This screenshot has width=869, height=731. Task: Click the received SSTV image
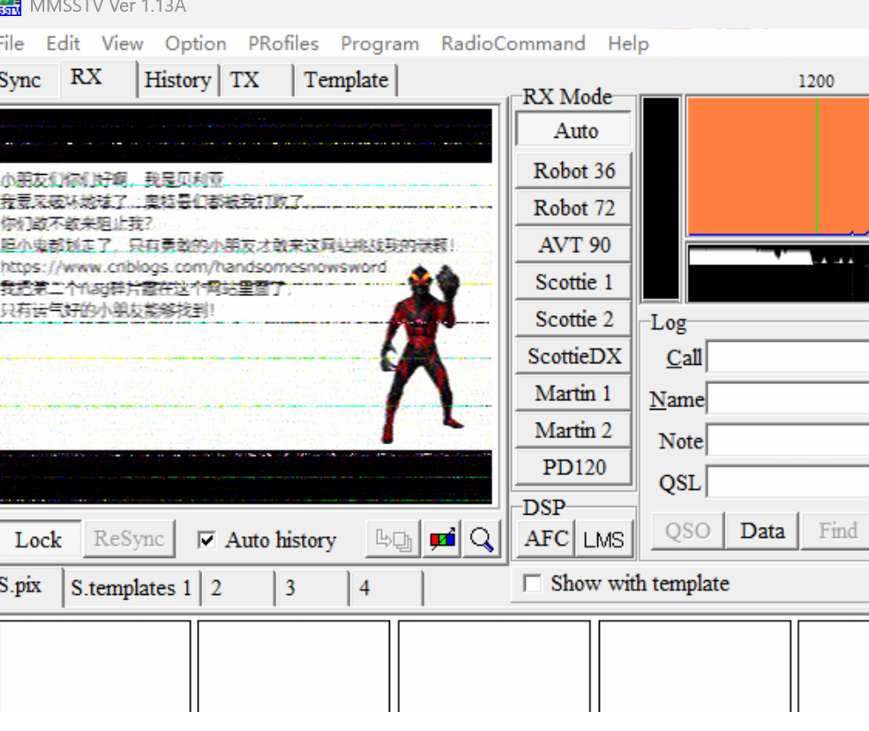coord(246,306)
